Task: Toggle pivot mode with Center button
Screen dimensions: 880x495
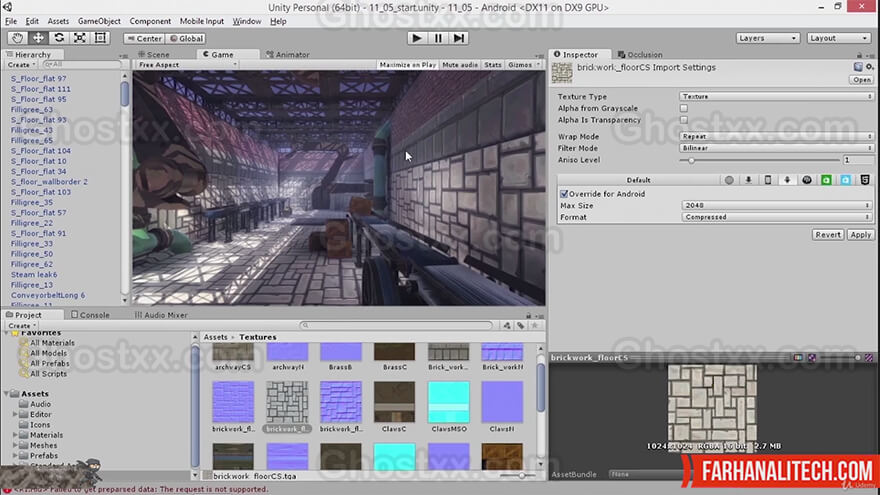Action: coord(144,39)
